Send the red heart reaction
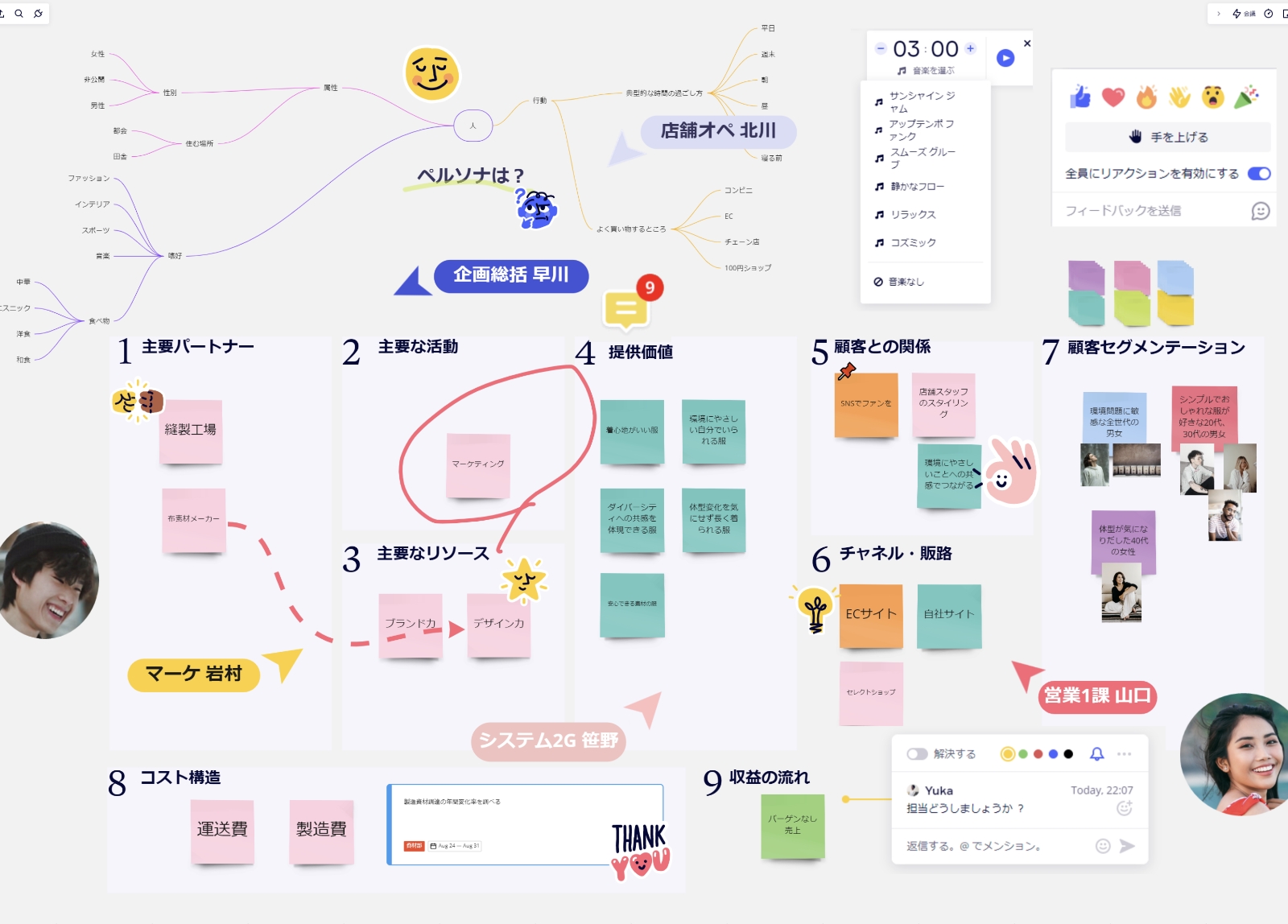This screenshot has width=1288, height=924. pyautogui.click(x=1113, y=97)
